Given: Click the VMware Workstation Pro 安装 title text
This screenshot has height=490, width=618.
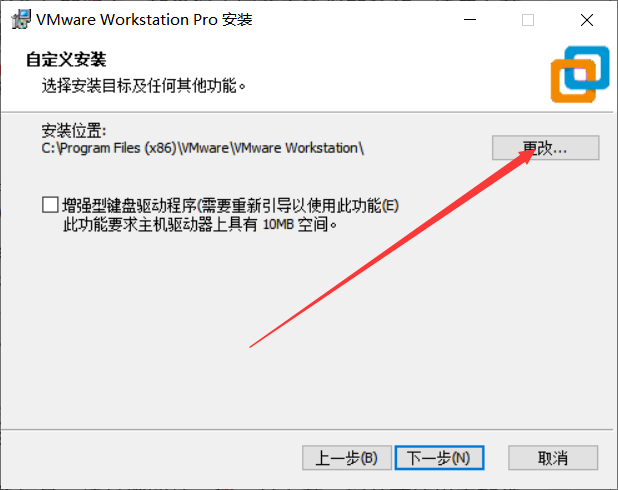Looking at the screenshot, I should (144, 20).
